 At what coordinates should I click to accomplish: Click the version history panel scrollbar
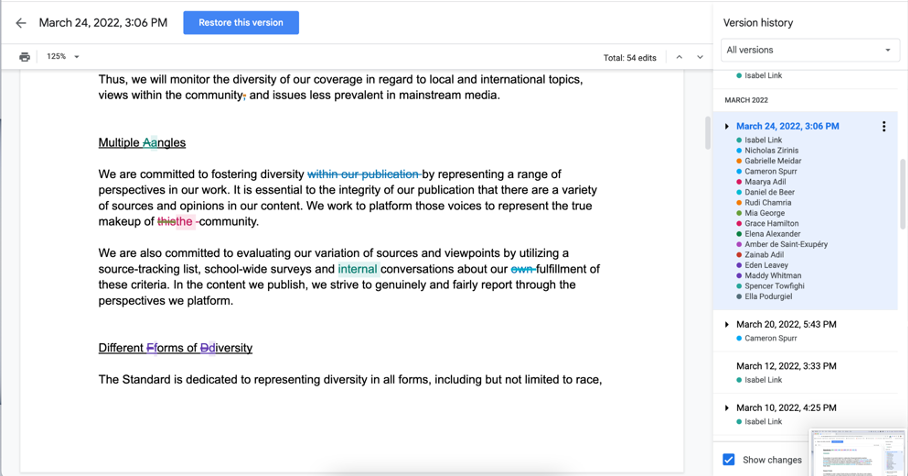pyautogui.click(x=903, y=194)
